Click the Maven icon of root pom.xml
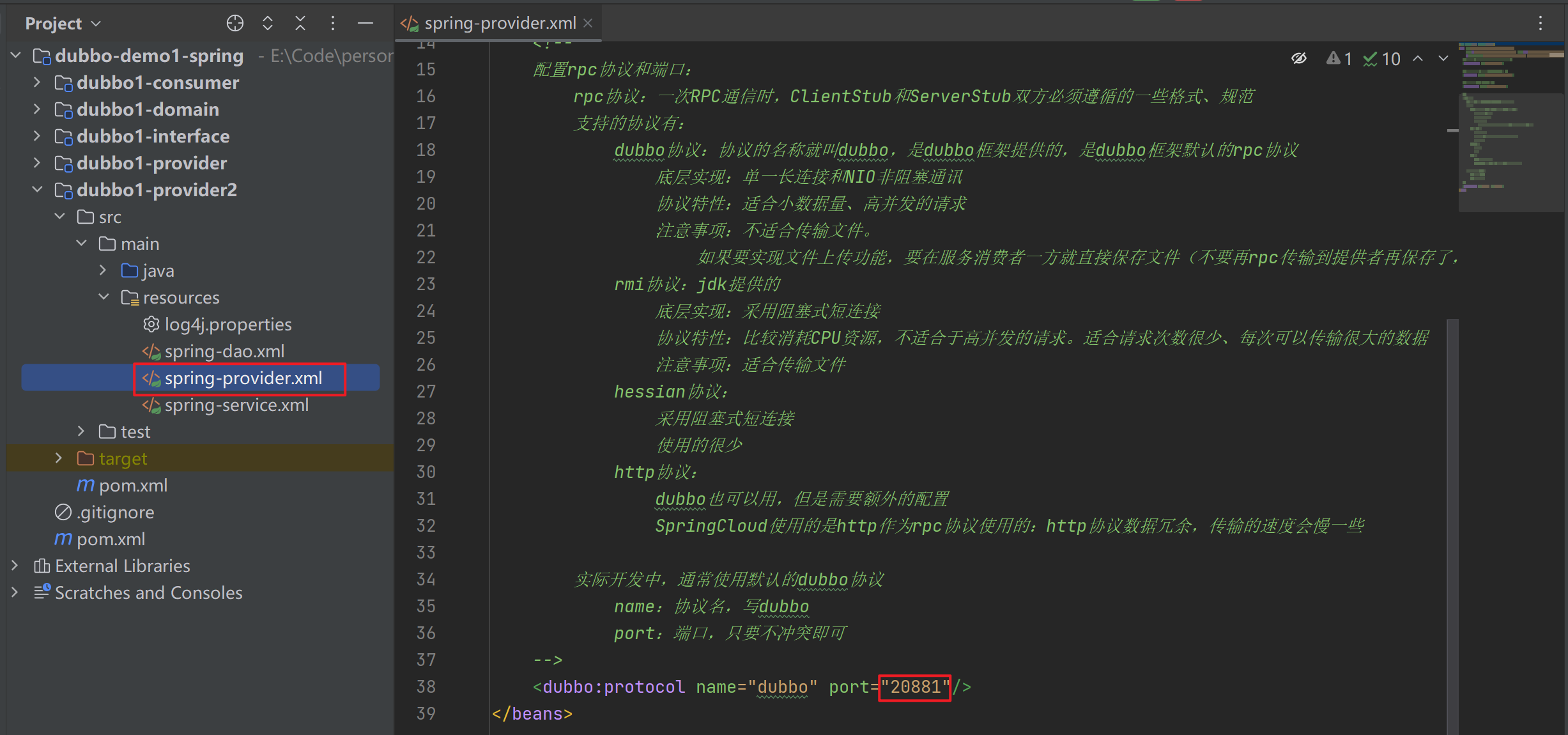The width and height of the screenshot is (1568, 735). (x=63, y=539)
